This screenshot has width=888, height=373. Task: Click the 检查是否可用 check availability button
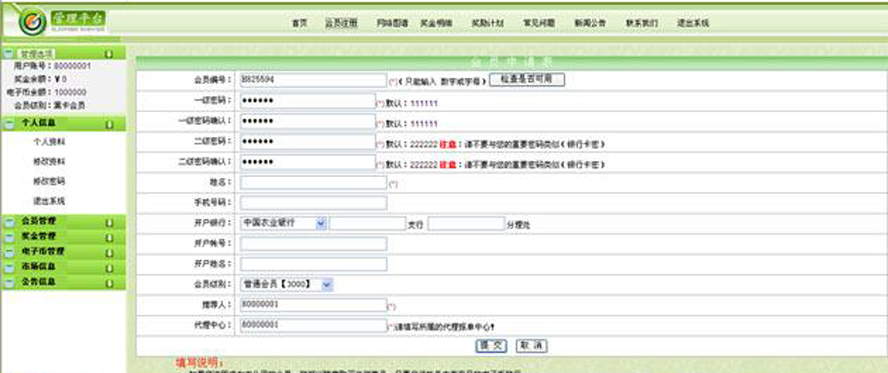pos(527,80)
